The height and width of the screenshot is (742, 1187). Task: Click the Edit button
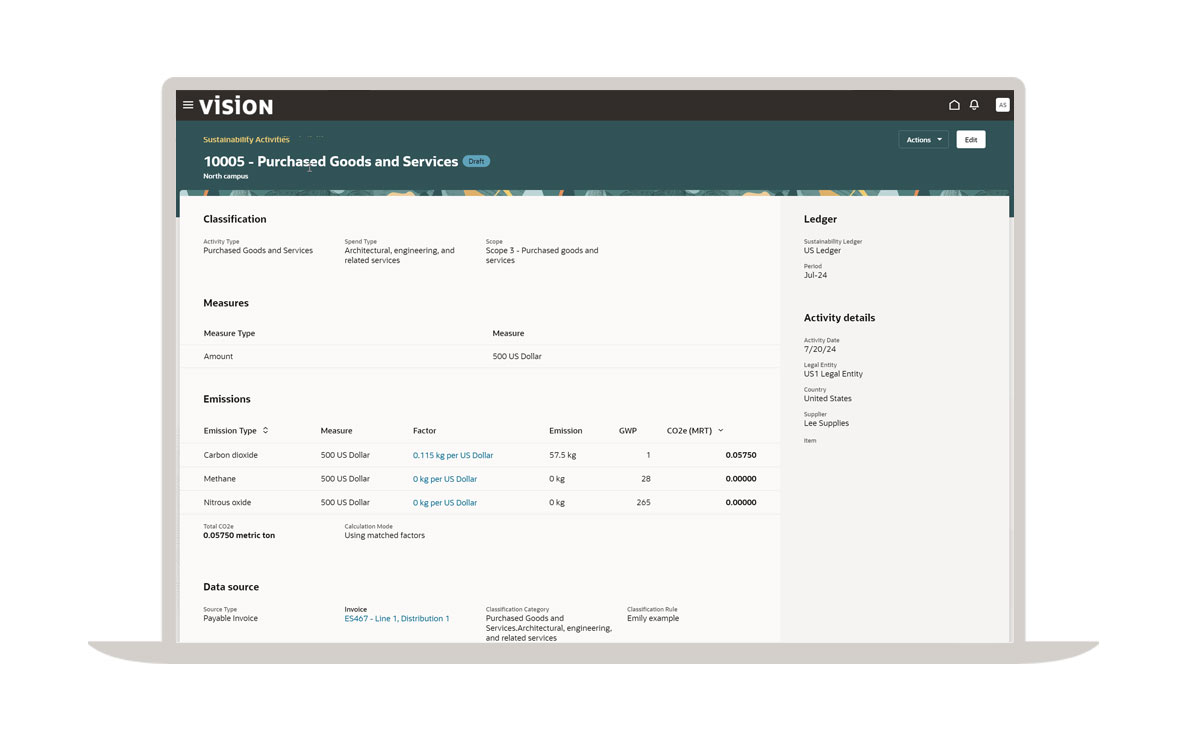pyautogui.click(x=970, y=140)
